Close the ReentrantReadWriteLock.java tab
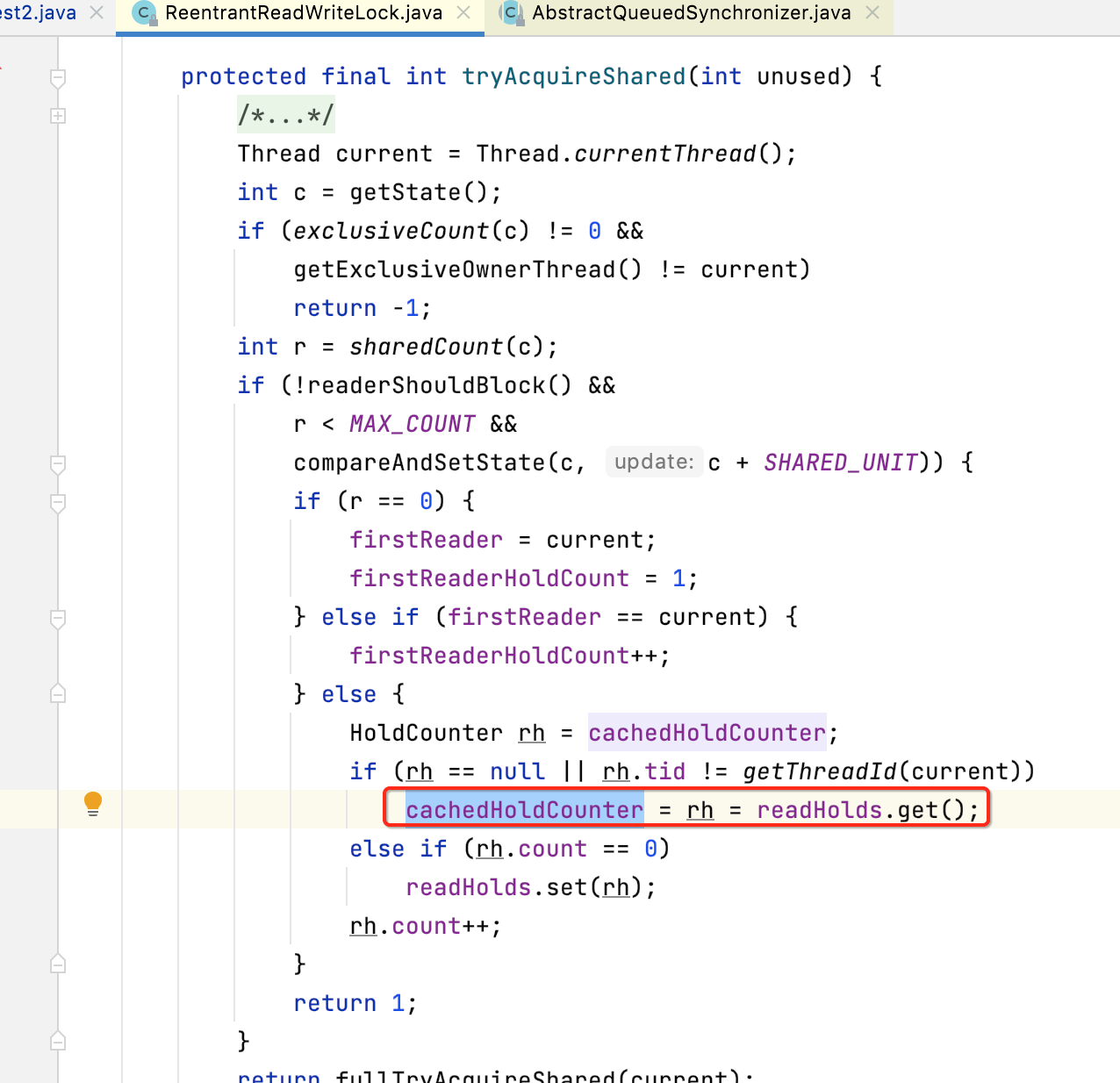The image size is (1120, 1083). [464, 12]
